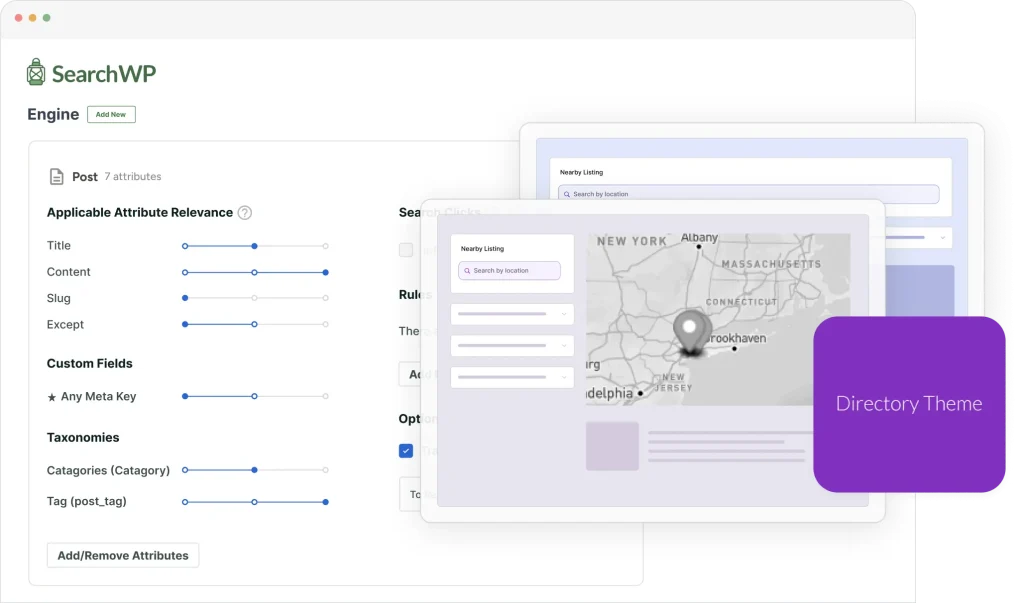Viewport: 1024px width, 603px height.
Task: Click the Custom Fields heading
Action: click(89, 363)
